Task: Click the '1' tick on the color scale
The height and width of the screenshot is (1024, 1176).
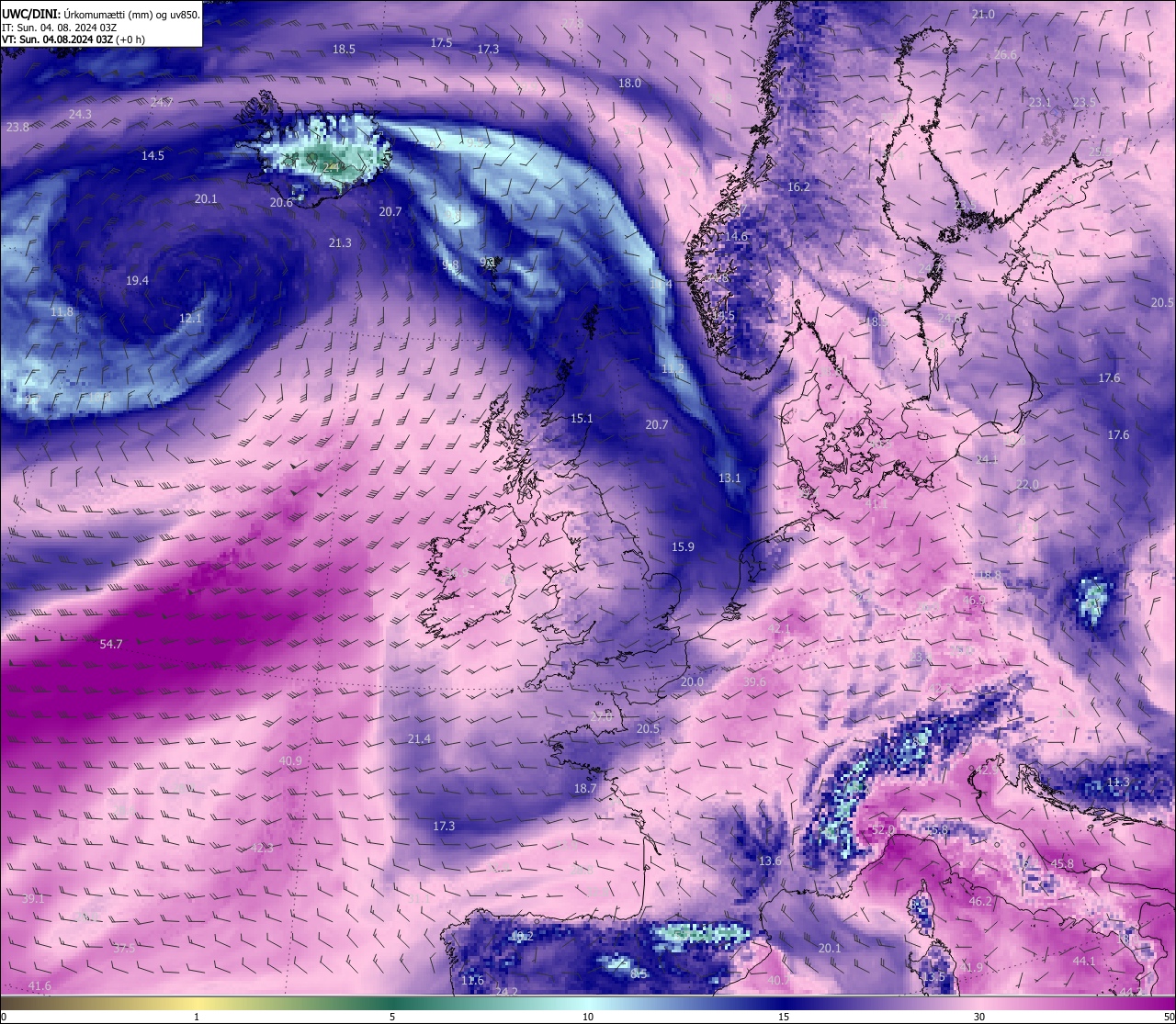Action: [197, 1017]
